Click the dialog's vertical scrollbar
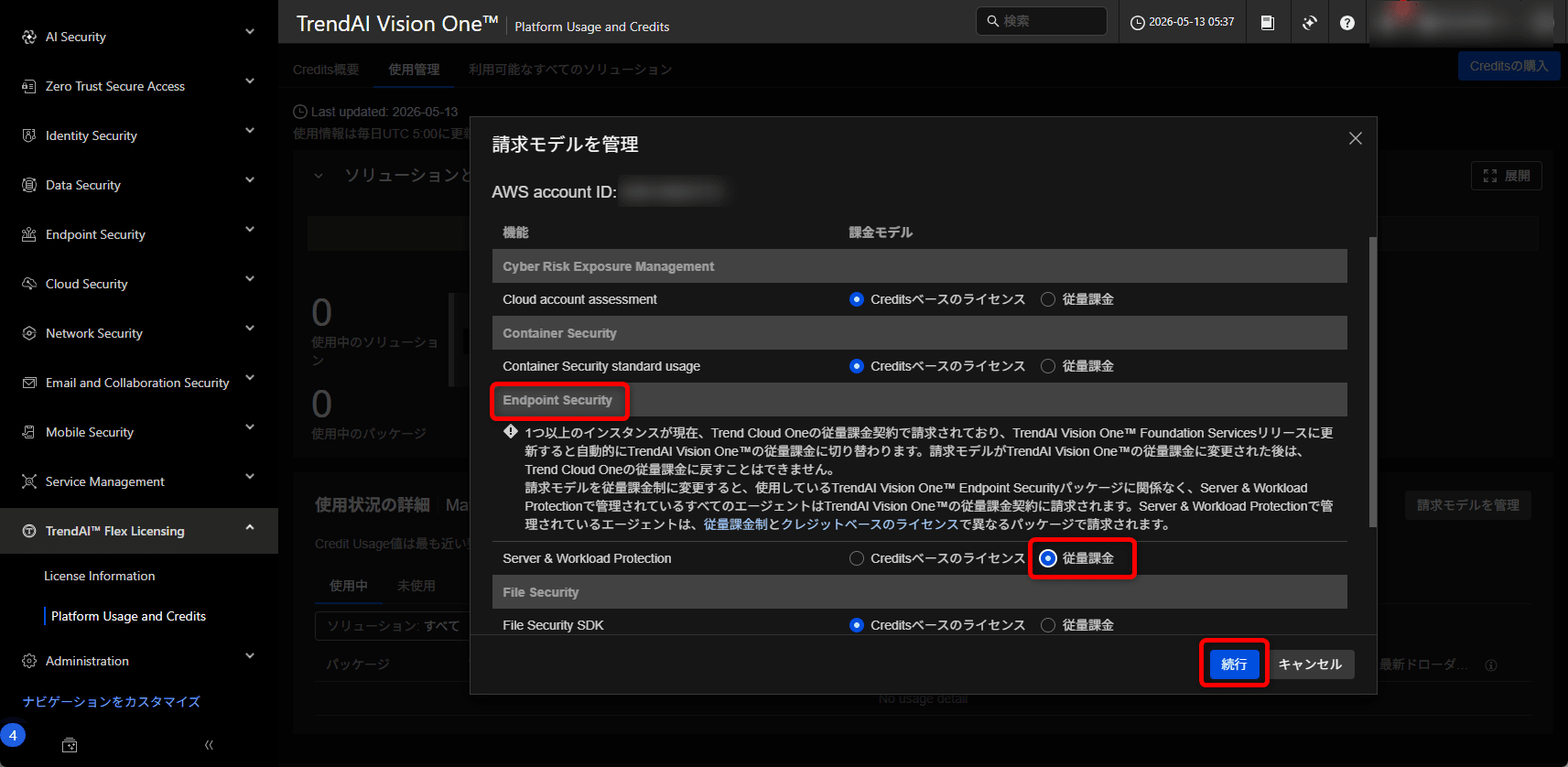 (x=1372, y=382)
